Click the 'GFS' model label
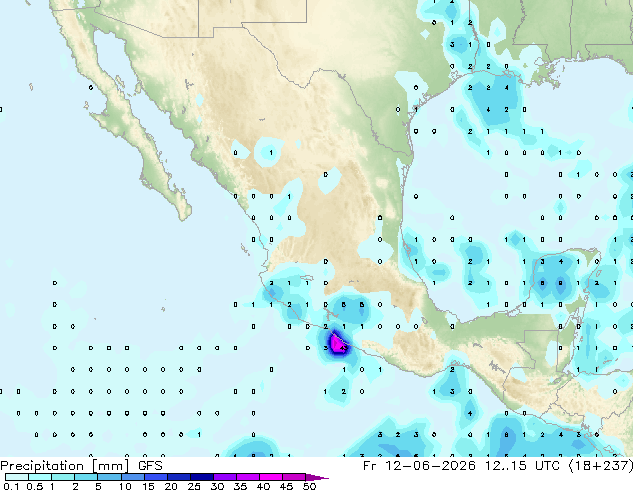Image resolution: width=634 pixels, height=490 pixels. tap(150, 466)
